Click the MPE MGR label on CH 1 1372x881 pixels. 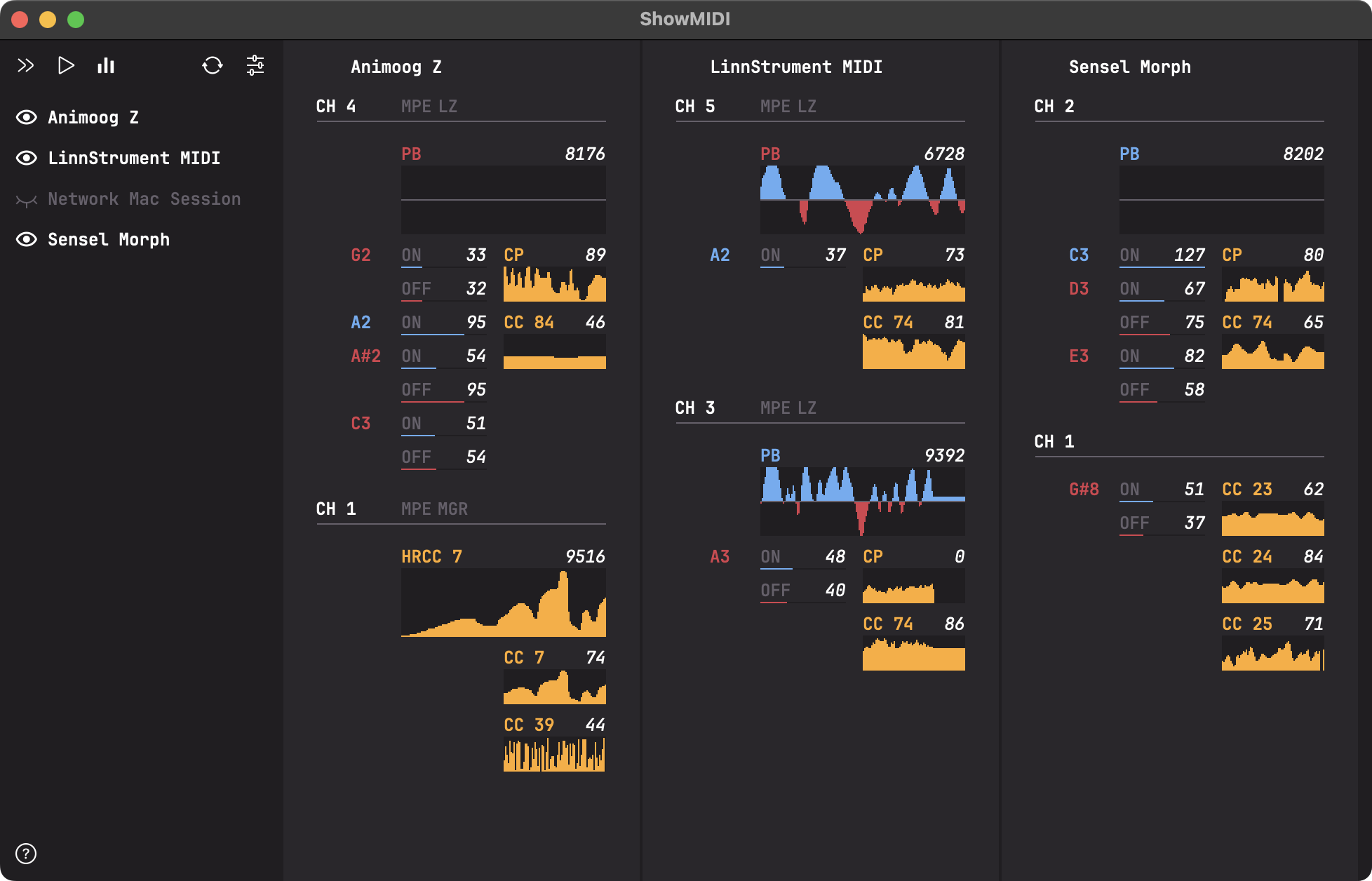[434, 509]
